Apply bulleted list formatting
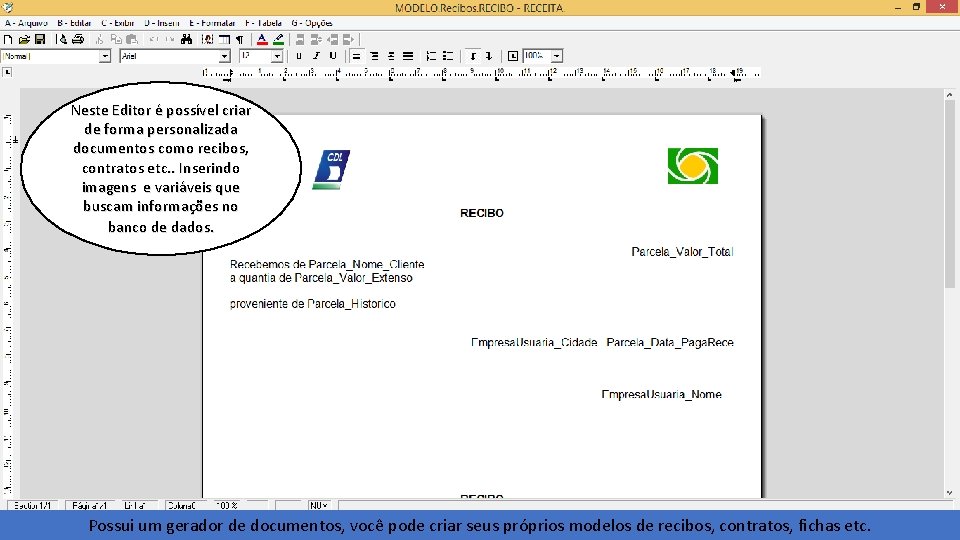 pyautogui.click(x=448, y=56)
